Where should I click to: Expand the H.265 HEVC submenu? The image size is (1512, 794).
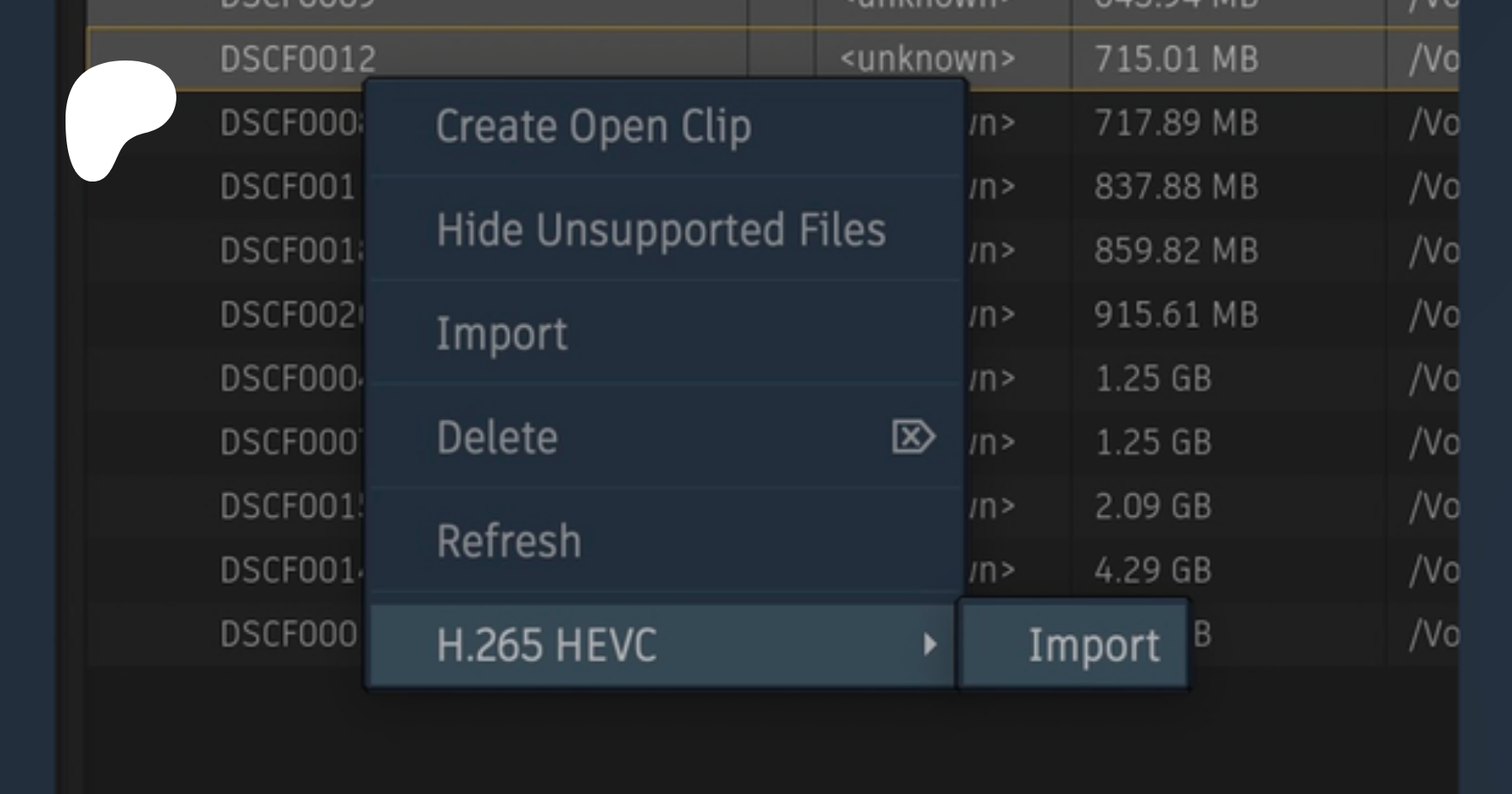(547, 645)
